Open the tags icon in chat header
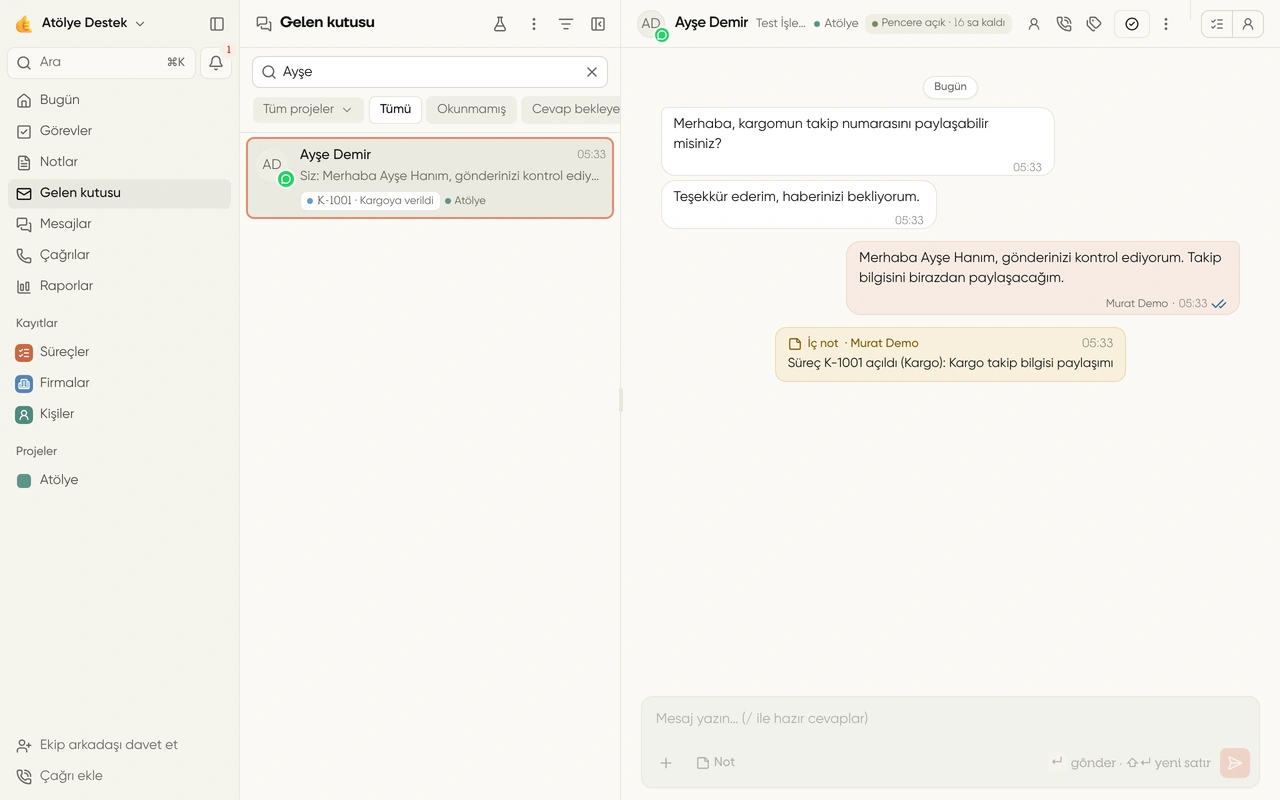 click(x=1094, y=24)
